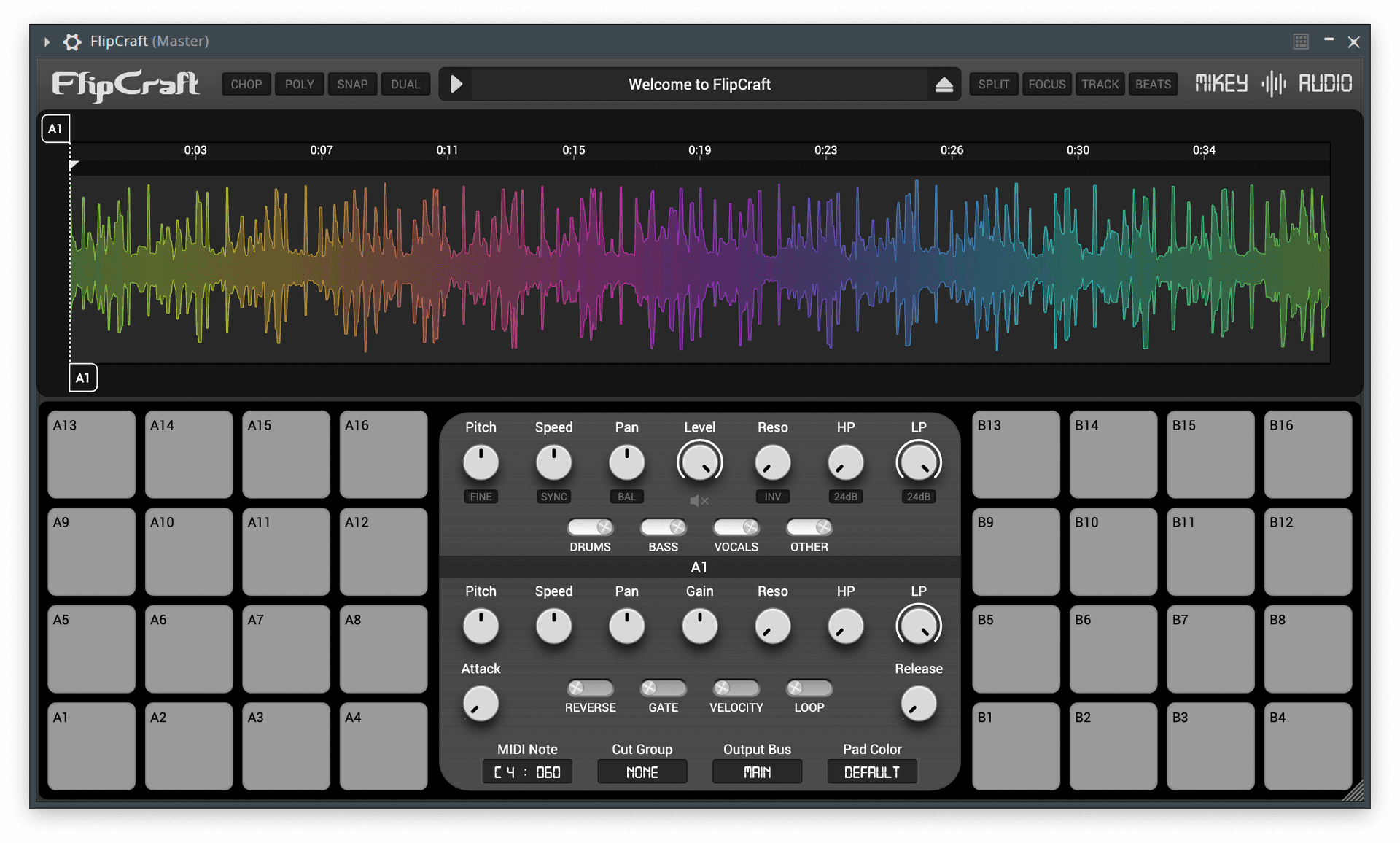The width and height of the screenshot is (1400, 843).
Task: Click the 24dB button under HP
Action: [x=846, y=497]
